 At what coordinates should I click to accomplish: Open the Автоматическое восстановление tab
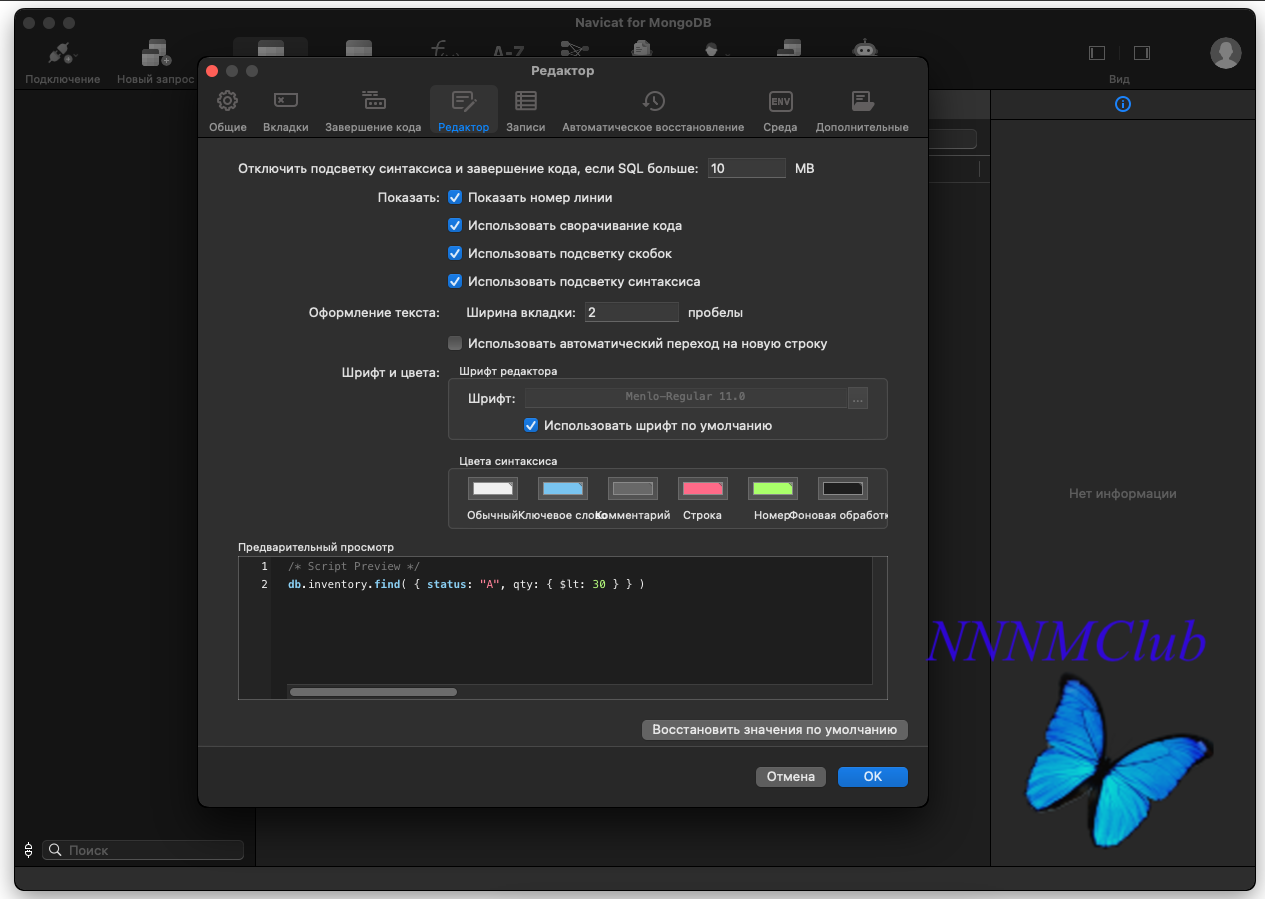[653, 111]
